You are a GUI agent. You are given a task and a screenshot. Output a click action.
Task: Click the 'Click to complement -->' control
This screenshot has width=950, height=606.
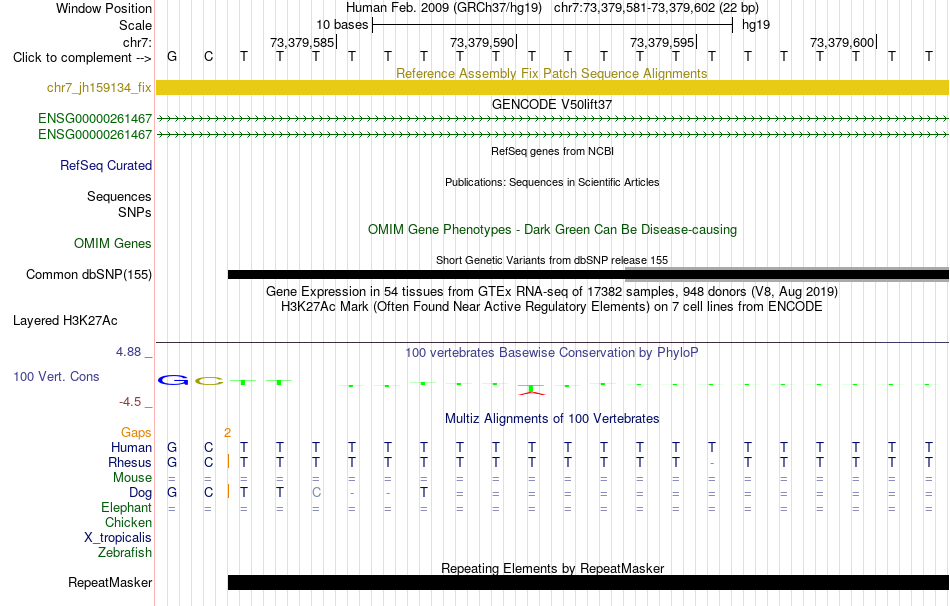82,58
